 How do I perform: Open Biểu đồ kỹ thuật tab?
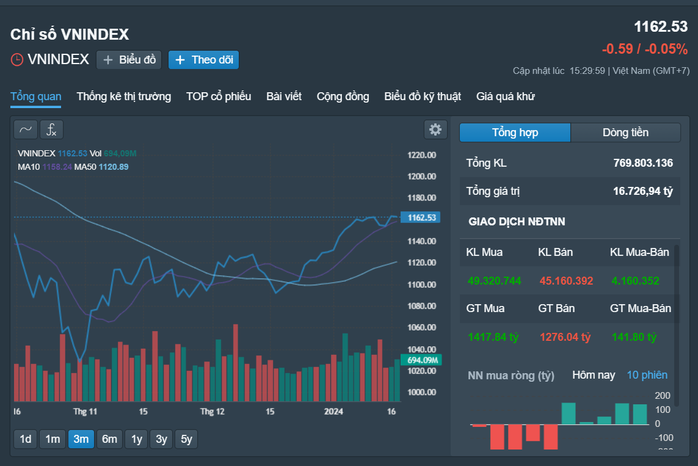click(x=422, y=97)
